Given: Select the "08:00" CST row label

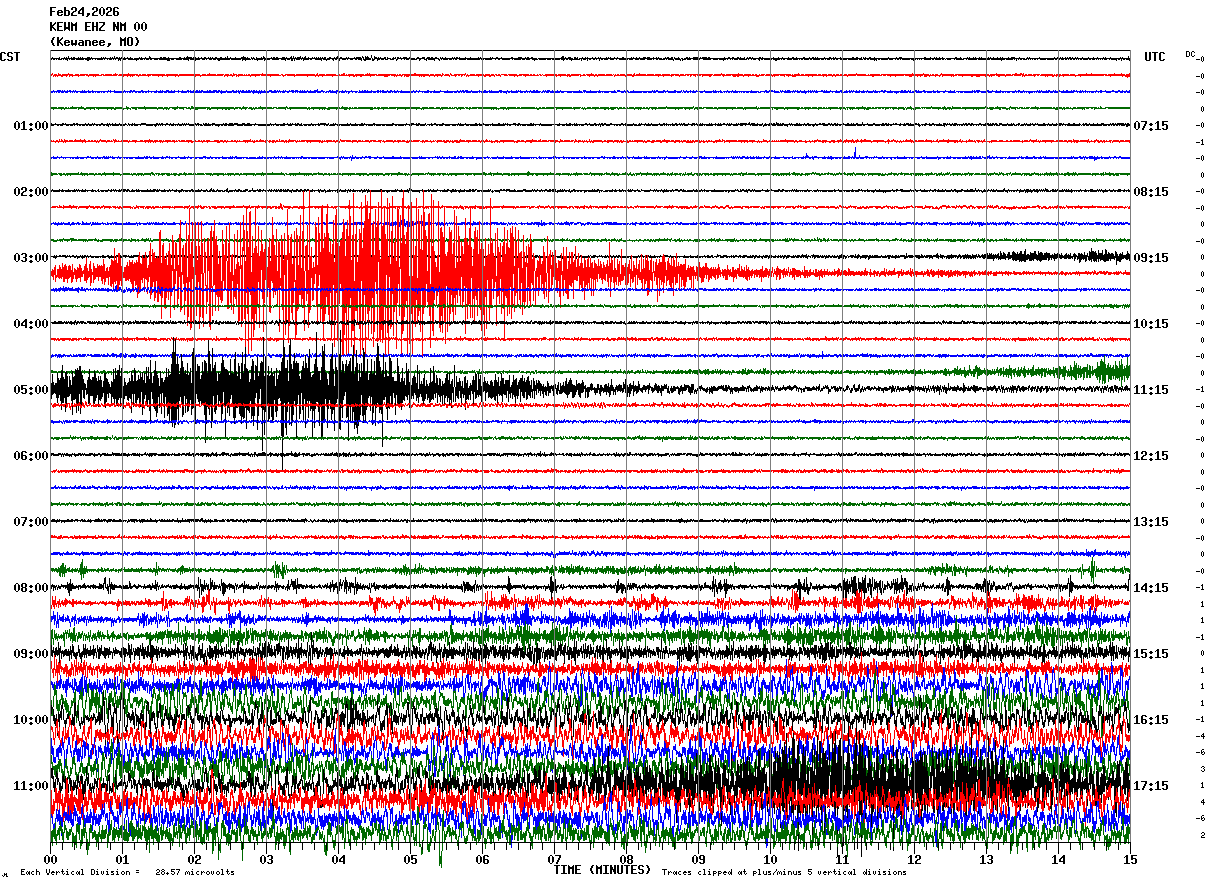Looking at the screenshot, I should tap(31, 588).
